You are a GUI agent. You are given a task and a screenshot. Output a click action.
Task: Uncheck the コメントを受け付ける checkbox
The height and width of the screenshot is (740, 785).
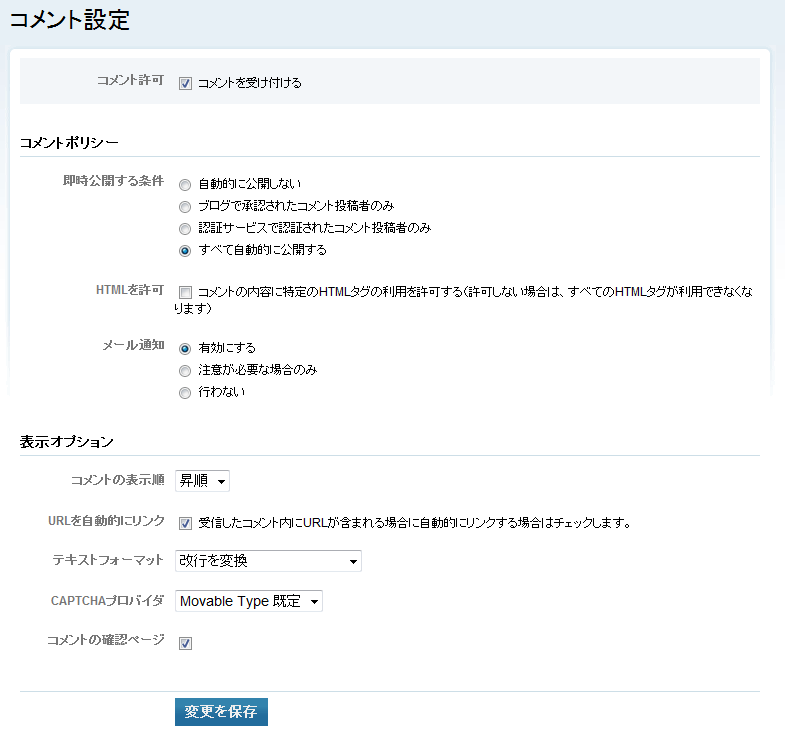click(185, 83)
